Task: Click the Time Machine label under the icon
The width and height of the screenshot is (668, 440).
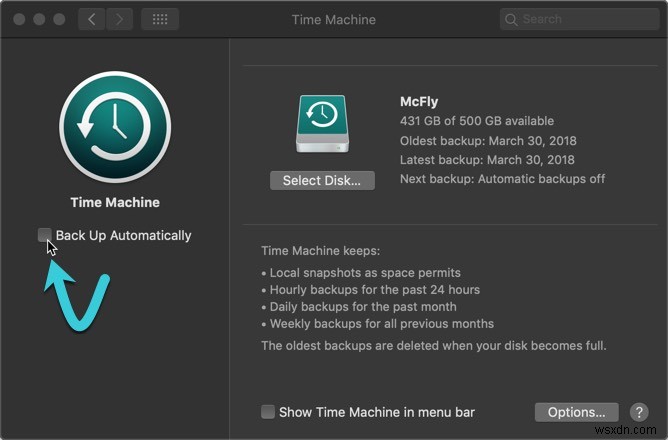Action: pos(115,202)
